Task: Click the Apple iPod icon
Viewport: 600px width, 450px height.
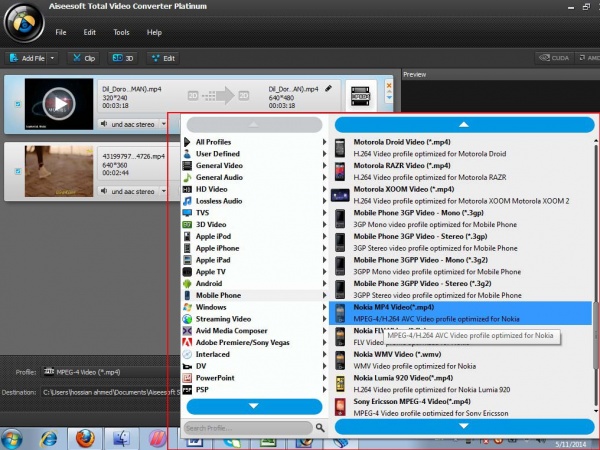Action: (x=187, y=236)
